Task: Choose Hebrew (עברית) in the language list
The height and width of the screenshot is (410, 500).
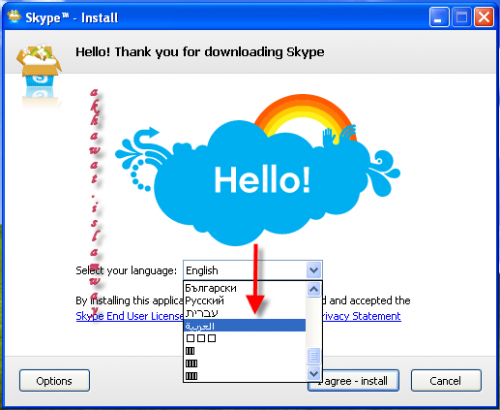Action: tap(245, 313)
